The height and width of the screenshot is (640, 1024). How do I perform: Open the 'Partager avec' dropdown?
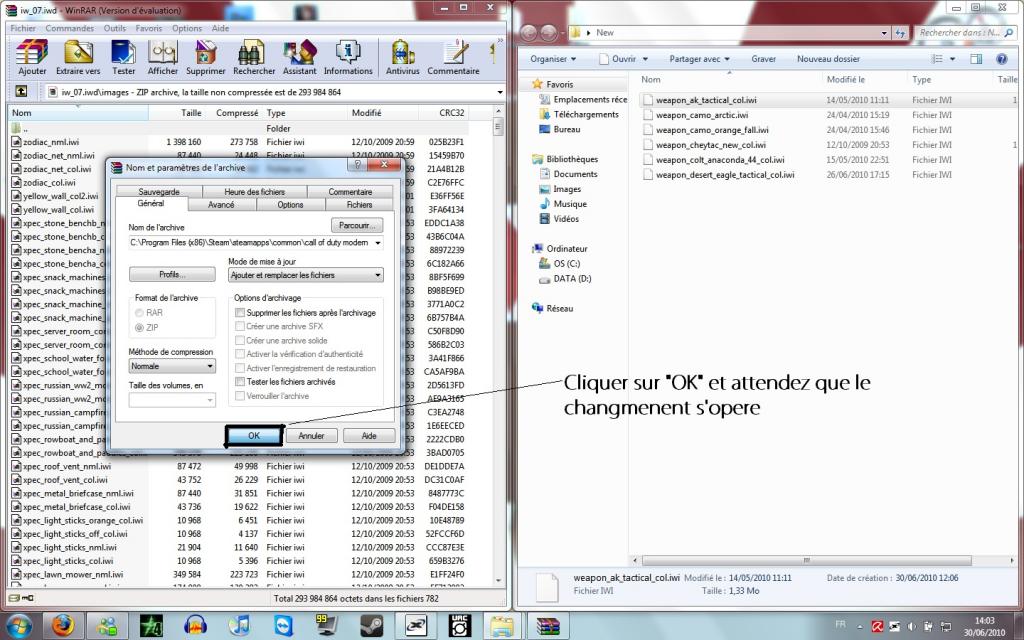coord(699,59)
